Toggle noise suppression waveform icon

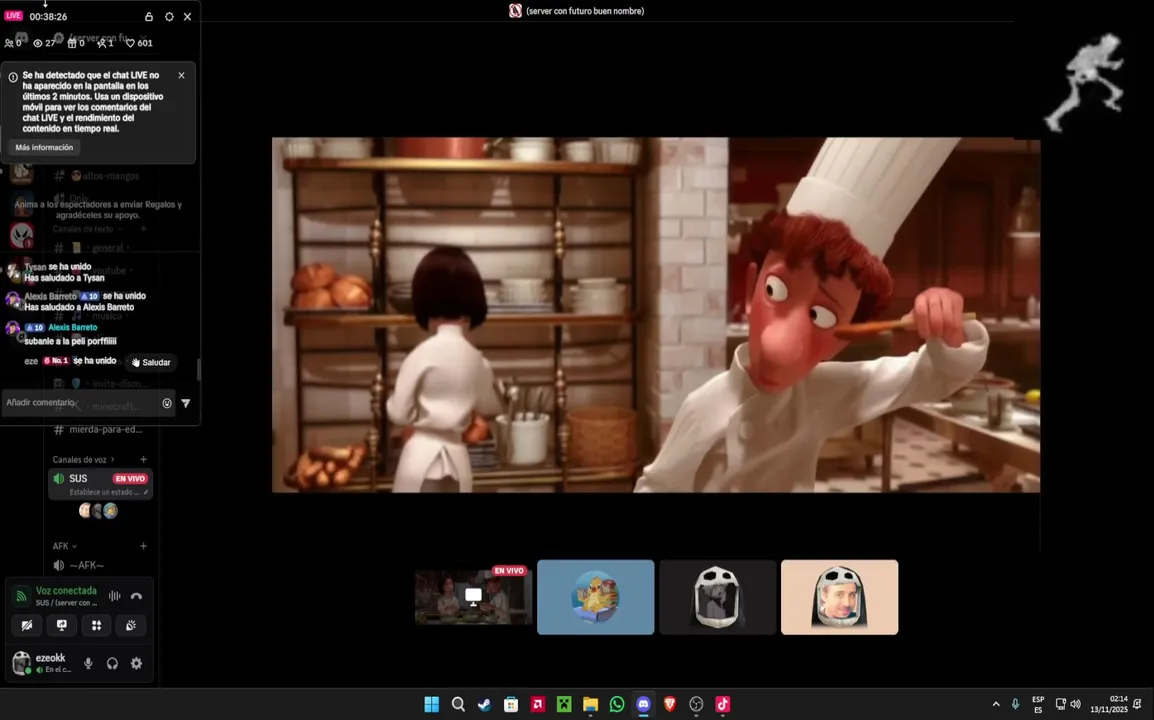tap(115, 596)
